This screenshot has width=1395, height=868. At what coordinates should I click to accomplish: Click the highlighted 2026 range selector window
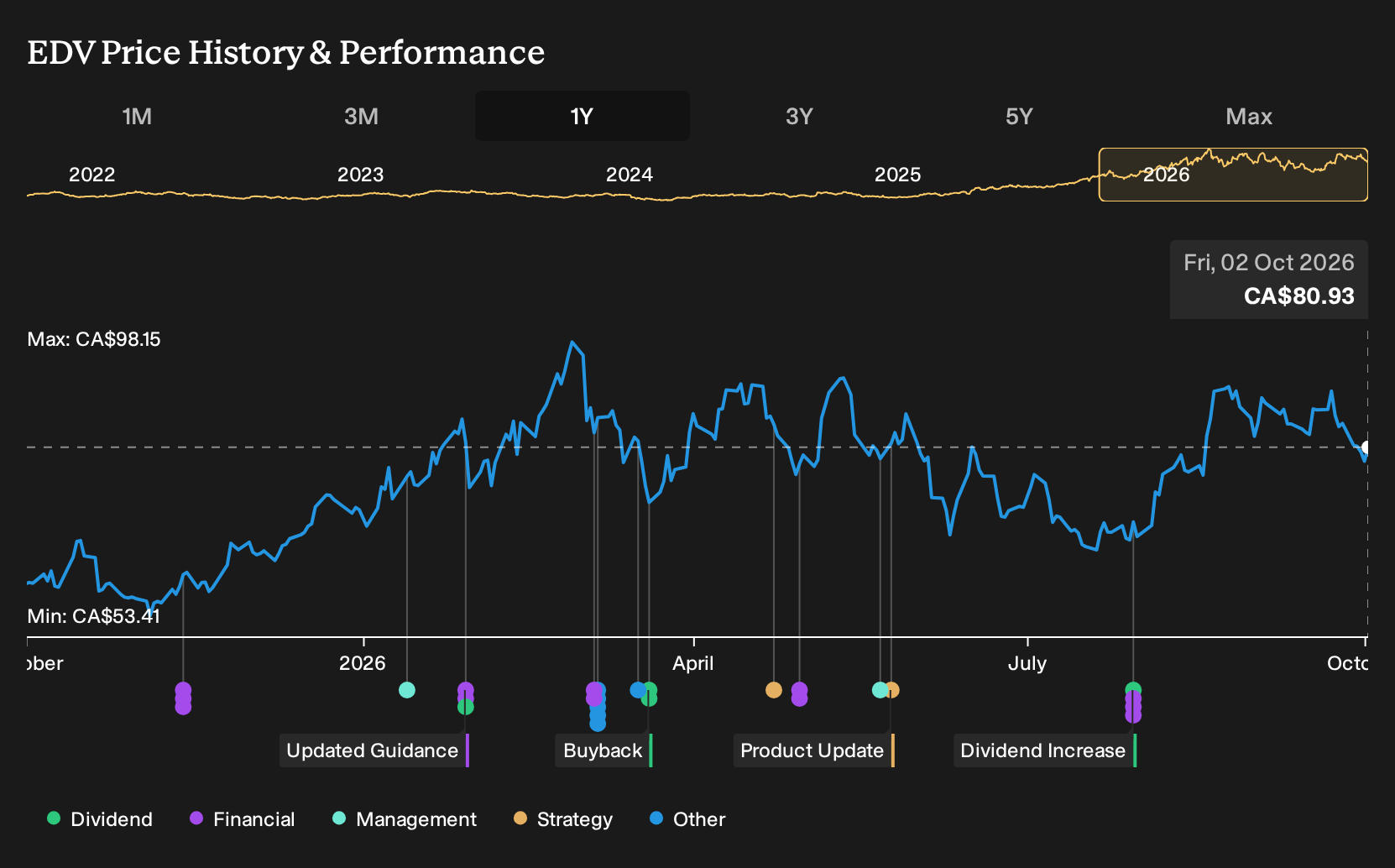pyautogui.click(x=1233, y=175)
